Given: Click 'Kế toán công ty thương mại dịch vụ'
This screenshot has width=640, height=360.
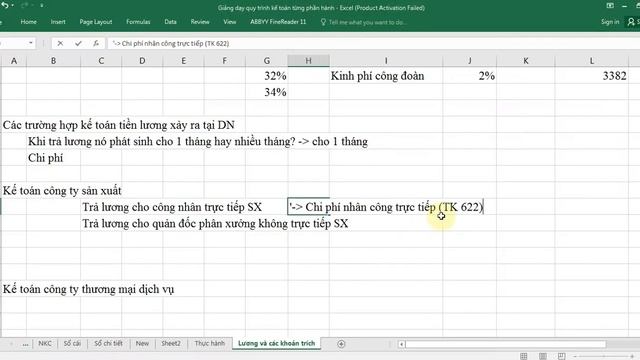Looking at the screenshot, I should coord(88,289).
